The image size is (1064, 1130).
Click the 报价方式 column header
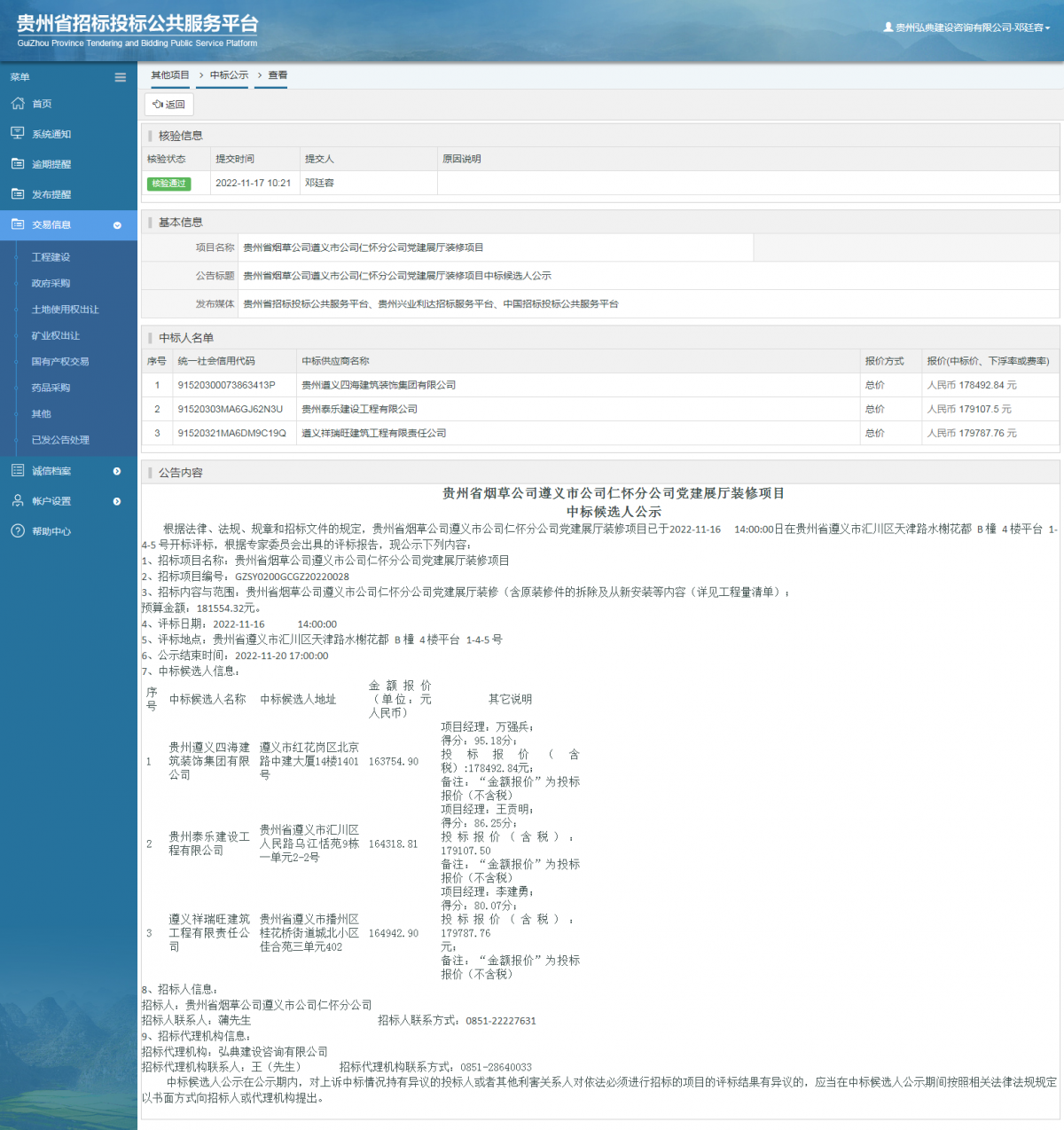click(884, 361)
